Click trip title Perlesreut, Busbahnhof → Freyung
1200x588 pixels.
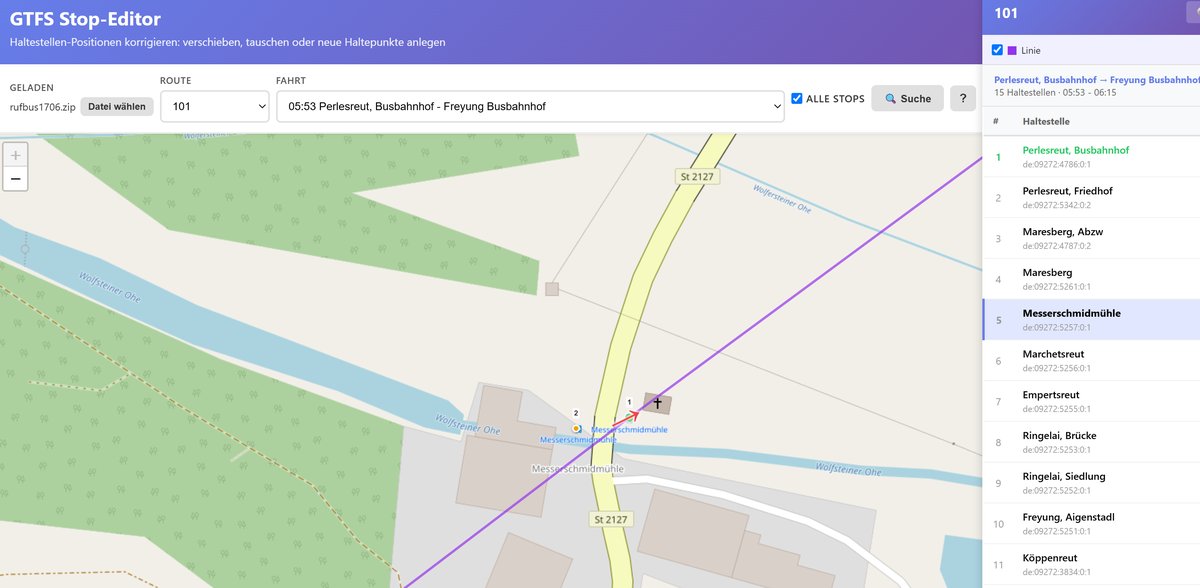point(1096,79)
